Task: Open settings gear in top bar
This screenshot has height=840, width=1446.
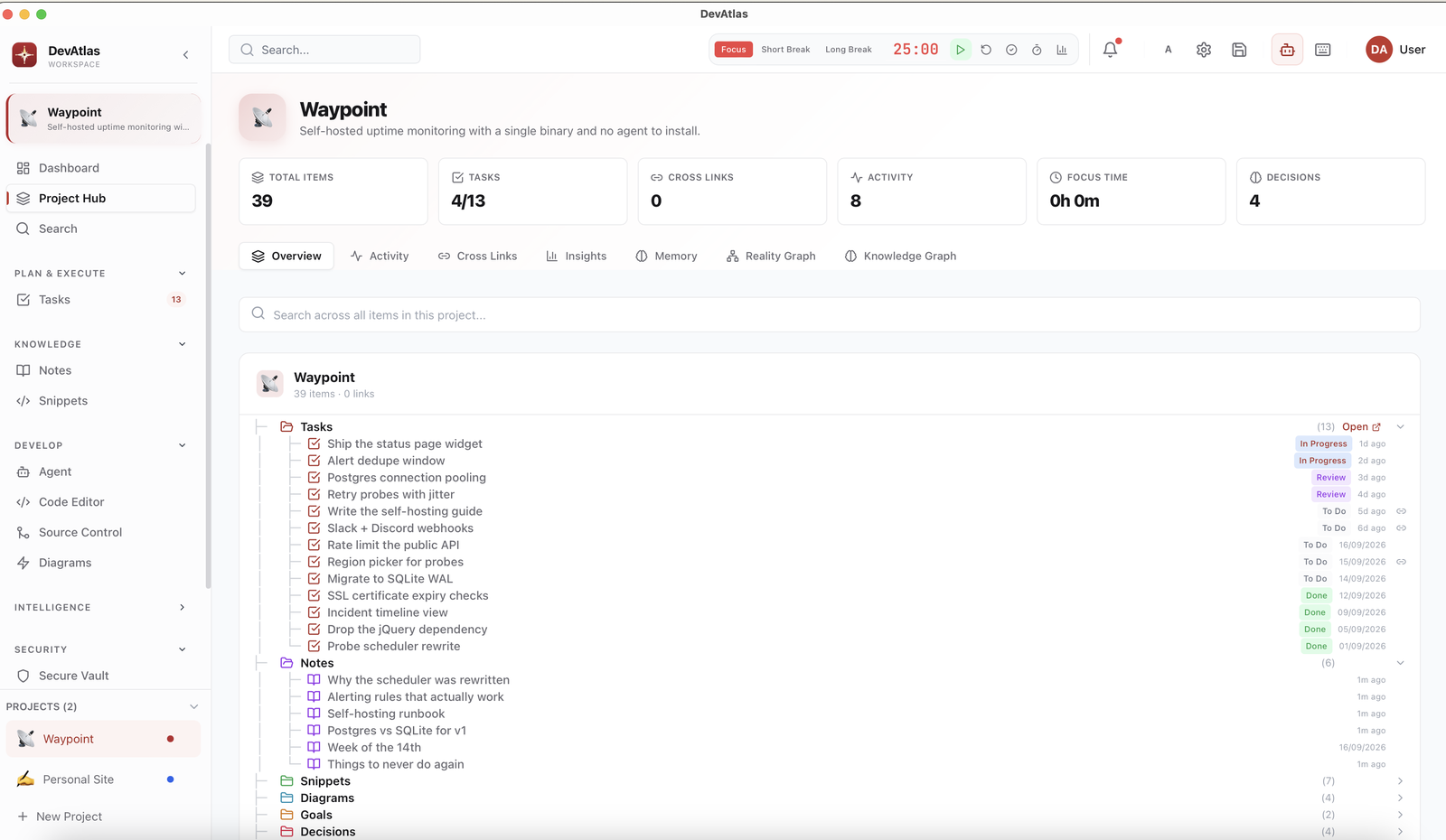Action: point(1204,50)
